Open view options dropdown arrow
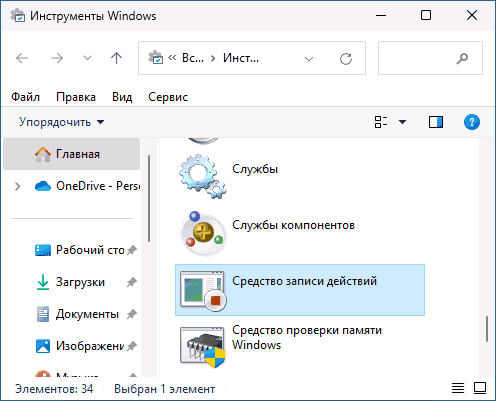This screenshot has width=496, height=401. click(402, 122)
